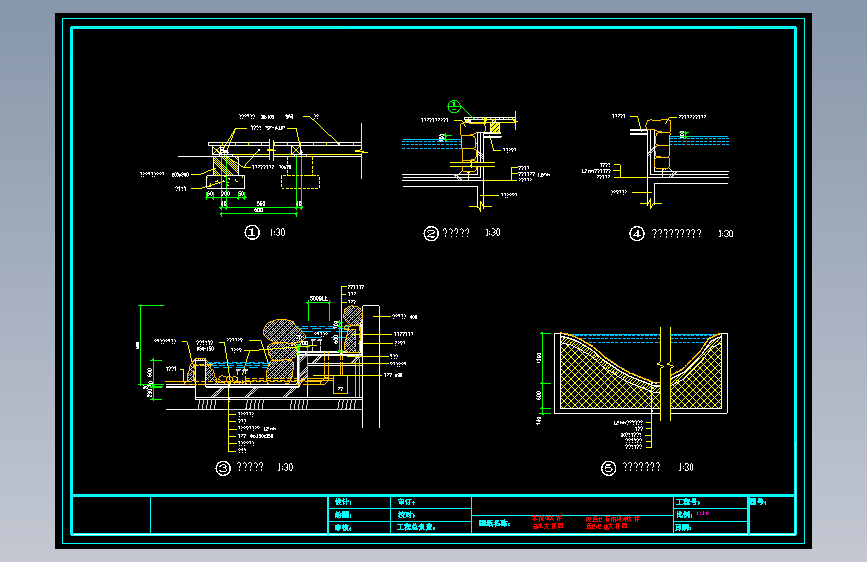This screenshot has height=562, width=867.
Task: Click the 1:30 scale text of detail 1
Action: pos(278,232)
